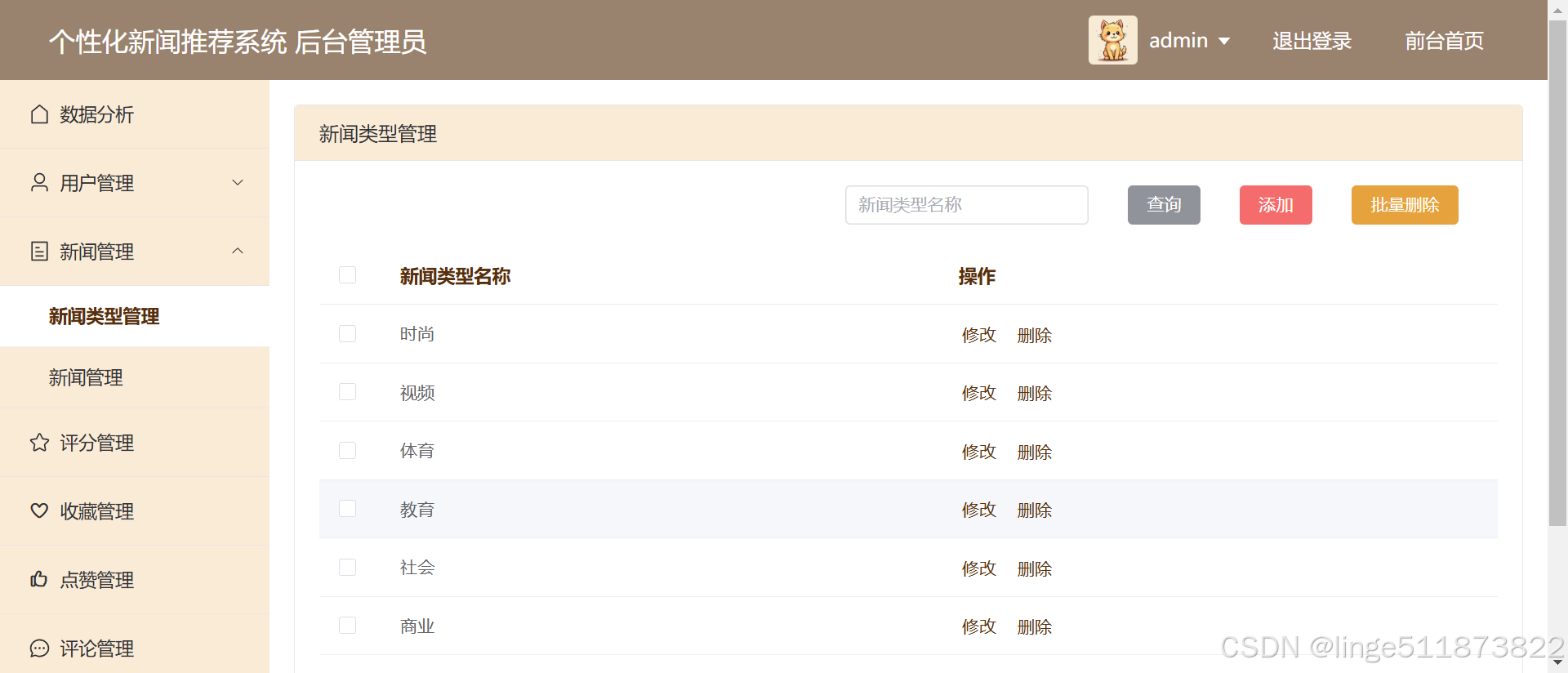This screenshot has height=673, width=1568.
Task: Click 修改 for 视频 row
Action: click(979, 393)
